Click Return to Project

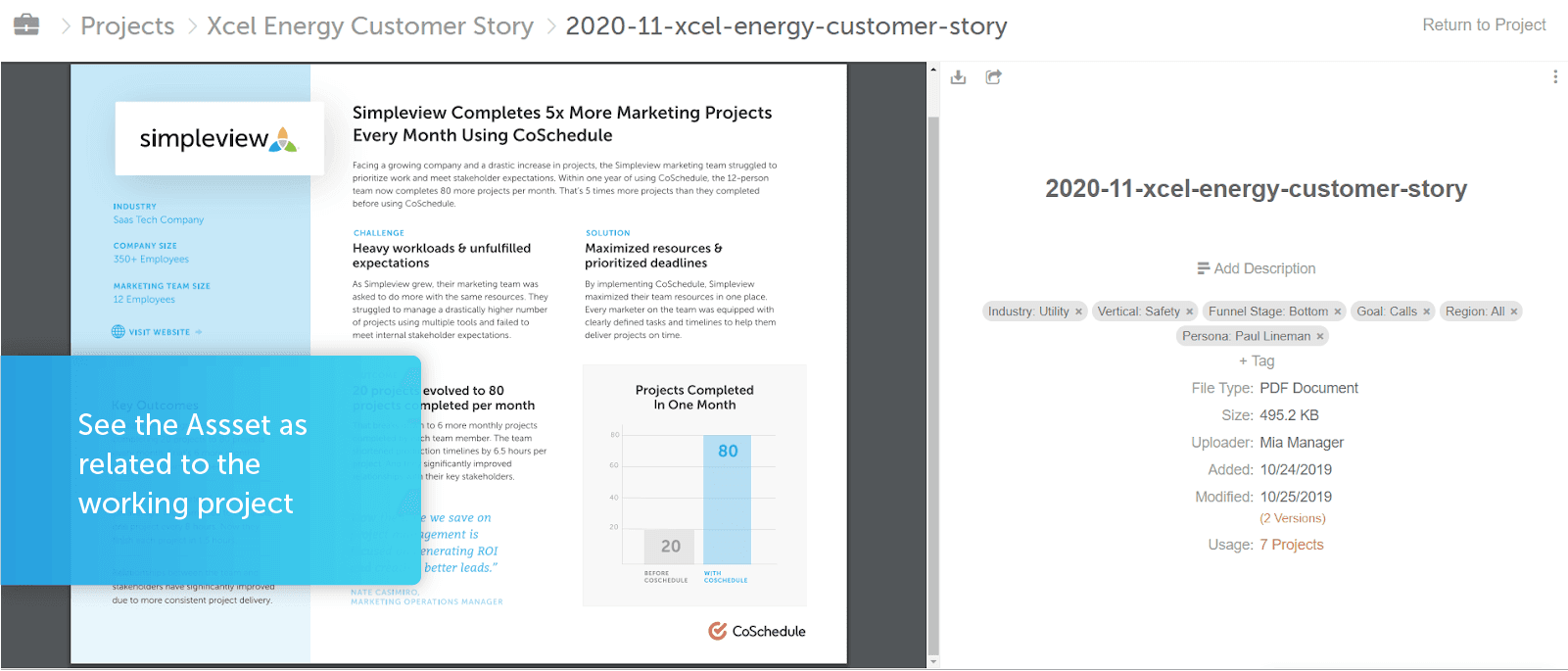coord(1484,25)
